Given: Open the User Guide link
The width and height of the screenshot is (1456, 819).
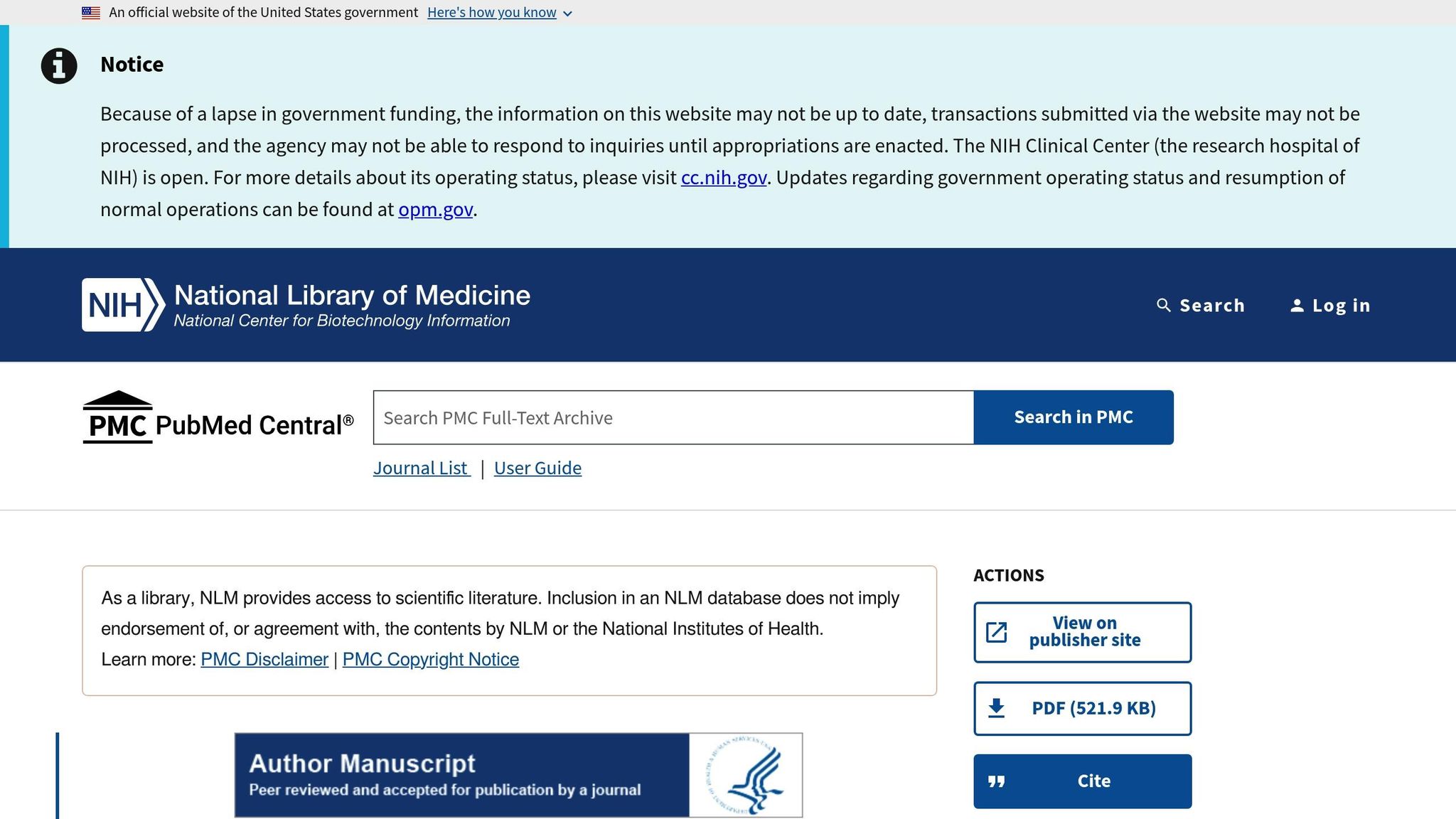Looking at the screenshot, I should (537, 468).
